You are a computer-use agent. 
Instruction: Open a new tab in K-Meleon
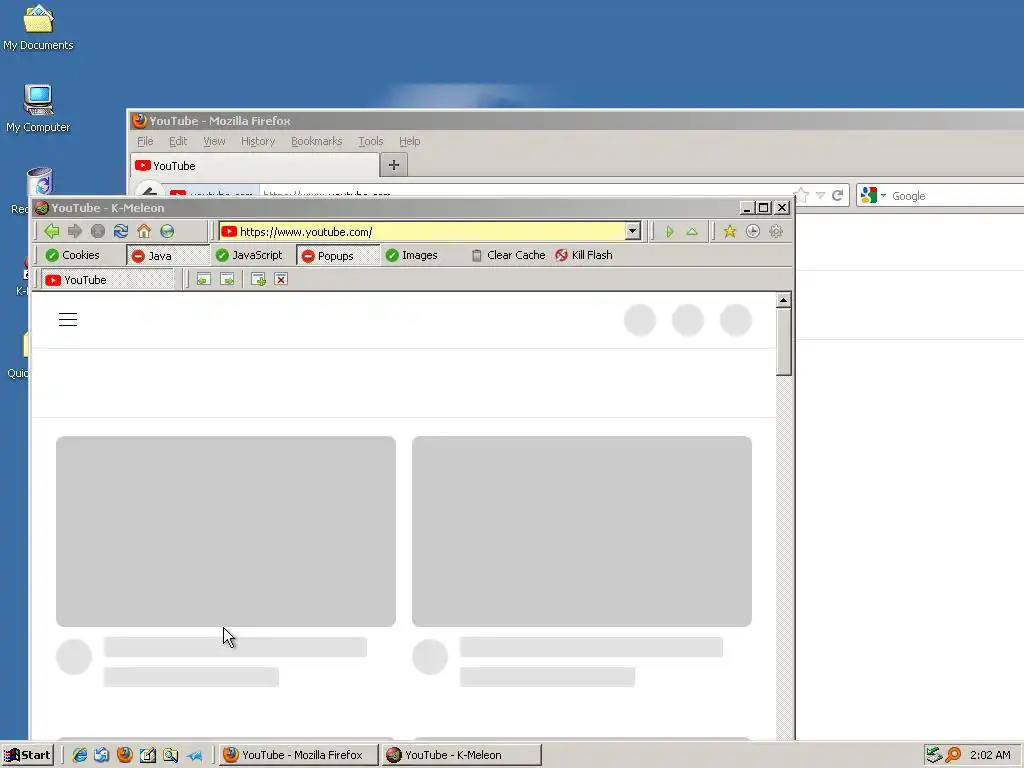click(259, 280)
